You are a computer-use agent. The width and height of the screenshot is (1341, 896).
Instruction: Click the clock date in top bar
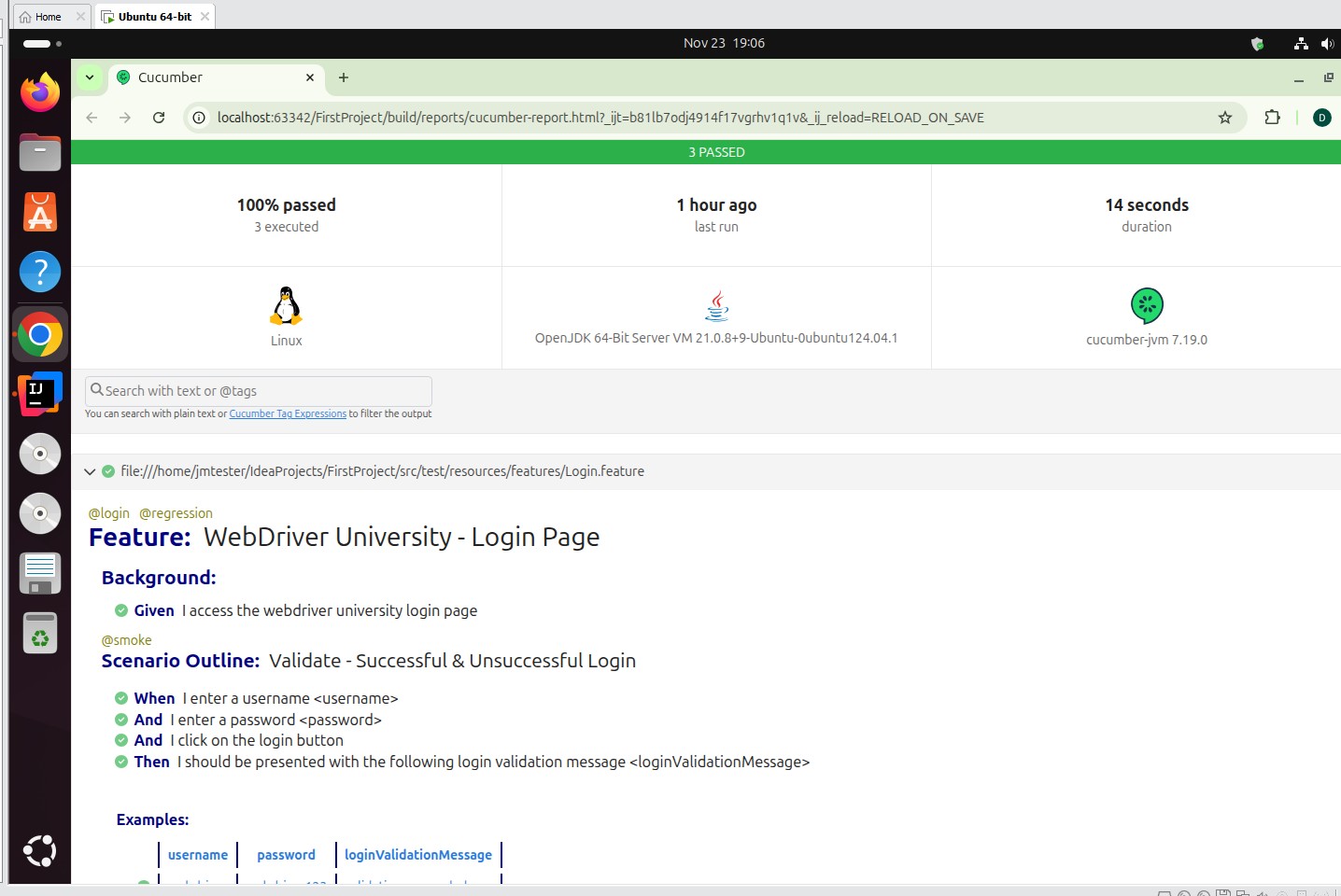724,43
